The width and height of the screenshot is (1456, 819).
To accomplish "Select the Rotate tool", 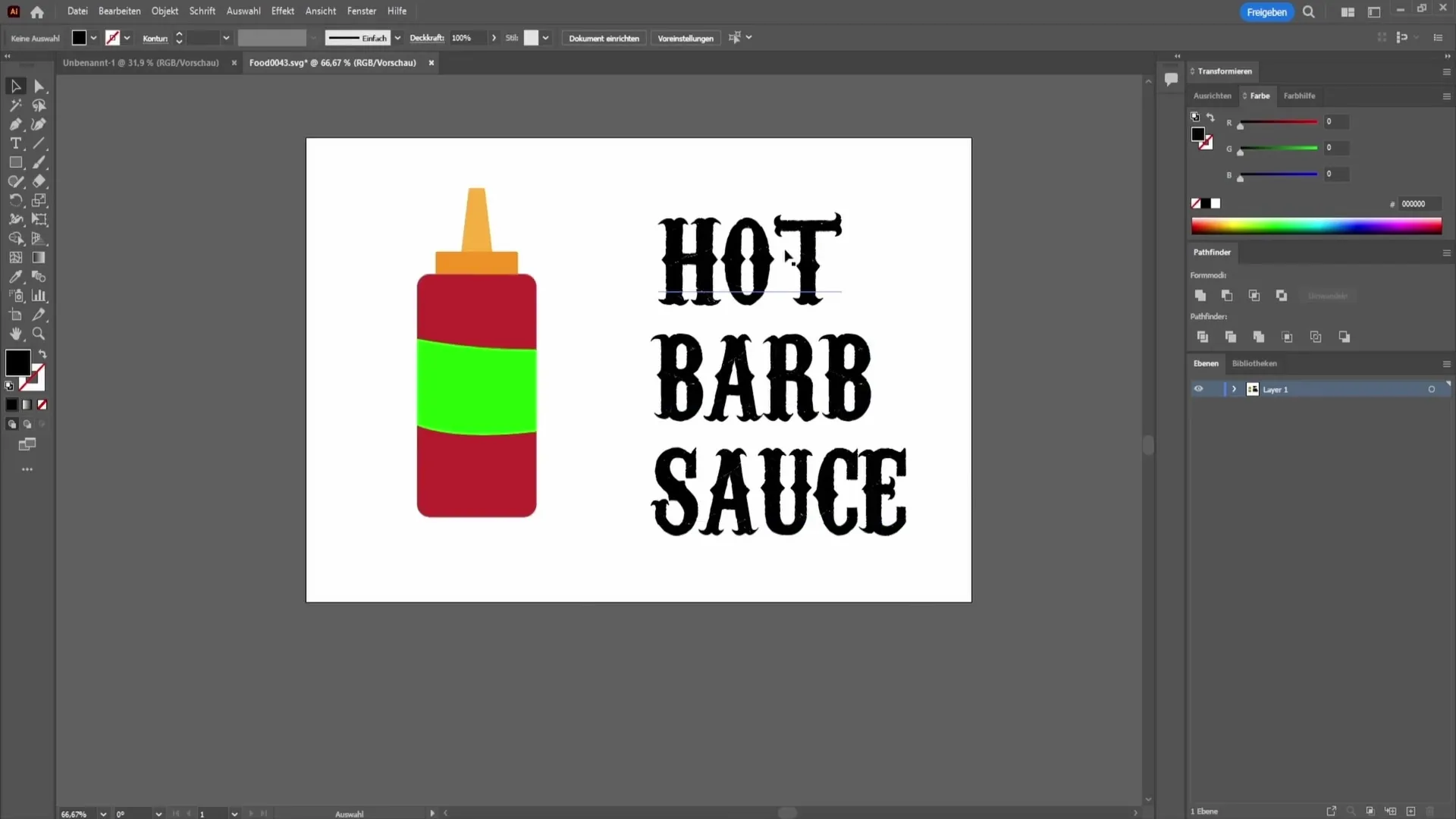I will [15, 200].
